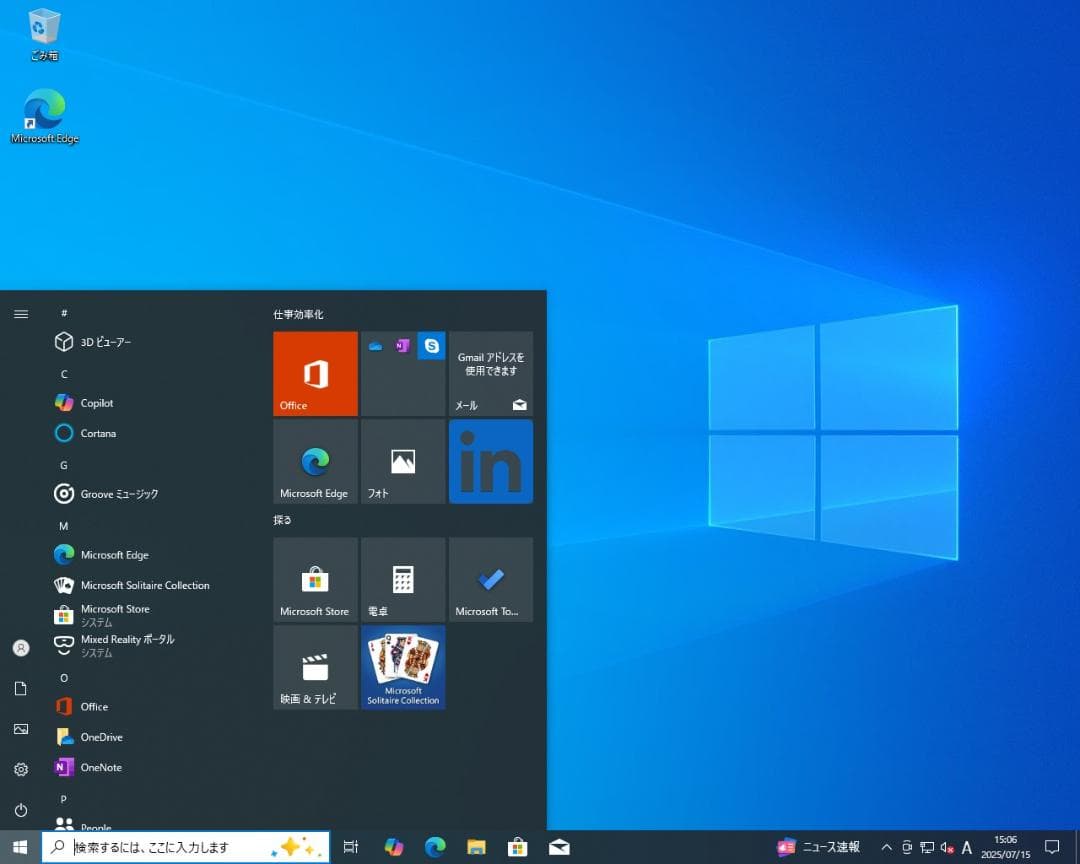Click the muted volume icon in tray
This screenshot has height=864, width=1080.
coord(947,847)
